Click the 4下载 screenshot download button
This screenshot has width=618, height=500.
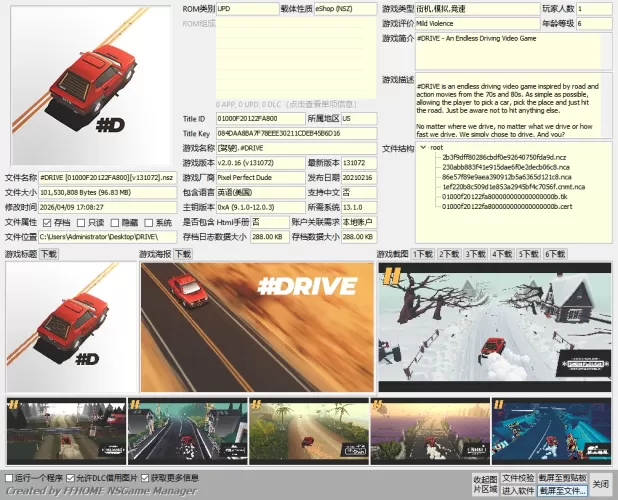pyautogui.click(x=502, y=254)
